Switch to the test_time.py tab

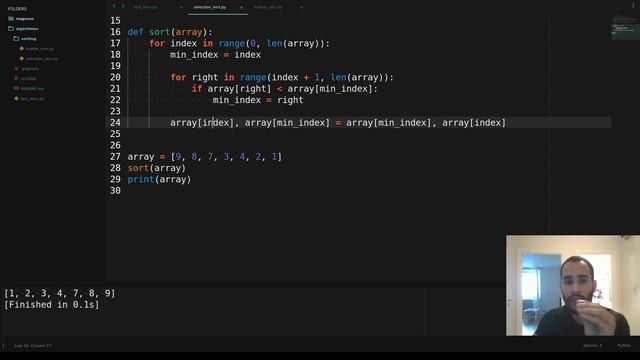(x=145, y=7)
